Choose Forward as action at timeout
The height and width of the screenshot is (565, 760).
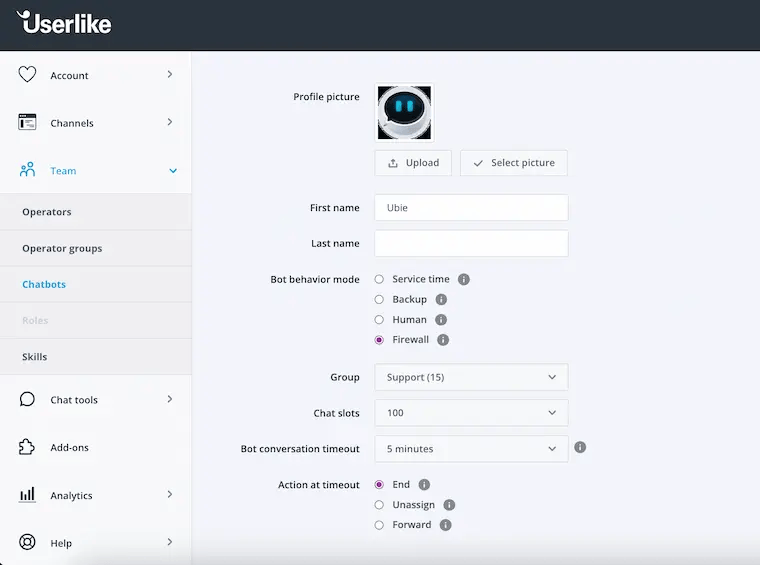pyautogui.click(x=379, y=525)
